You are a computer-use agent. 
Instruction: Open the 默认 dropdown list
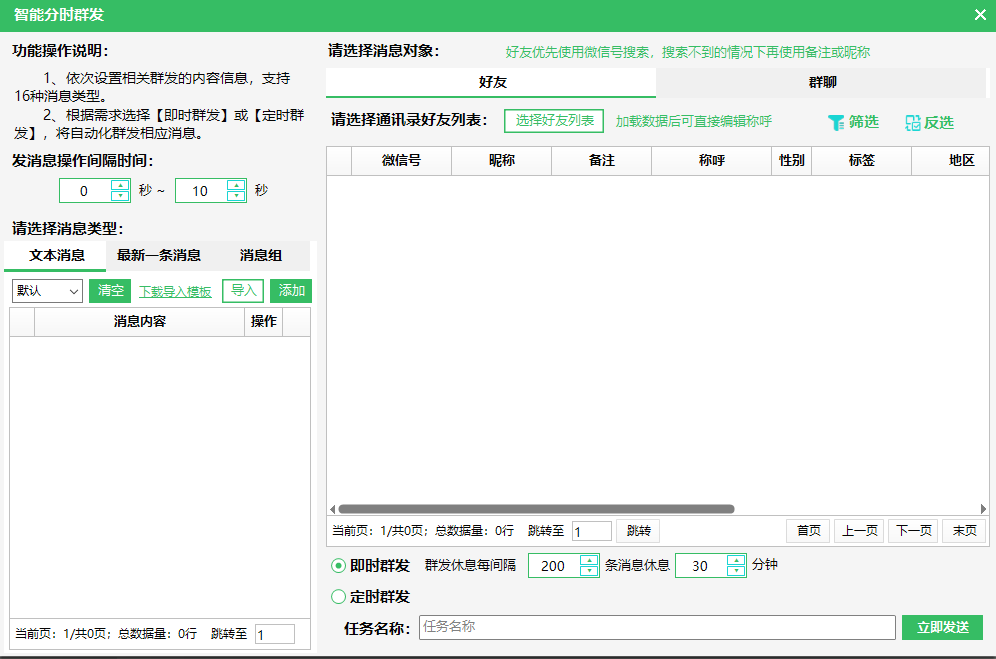pos(47,291)
